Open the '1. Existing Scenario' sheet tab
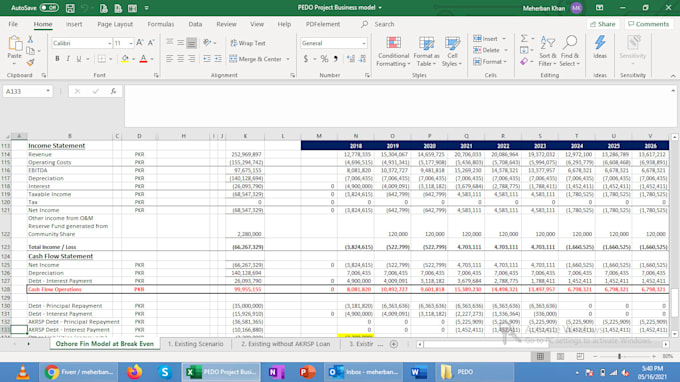Image resolution: width=680 pixels, height=382 pixels. point(196,344)
